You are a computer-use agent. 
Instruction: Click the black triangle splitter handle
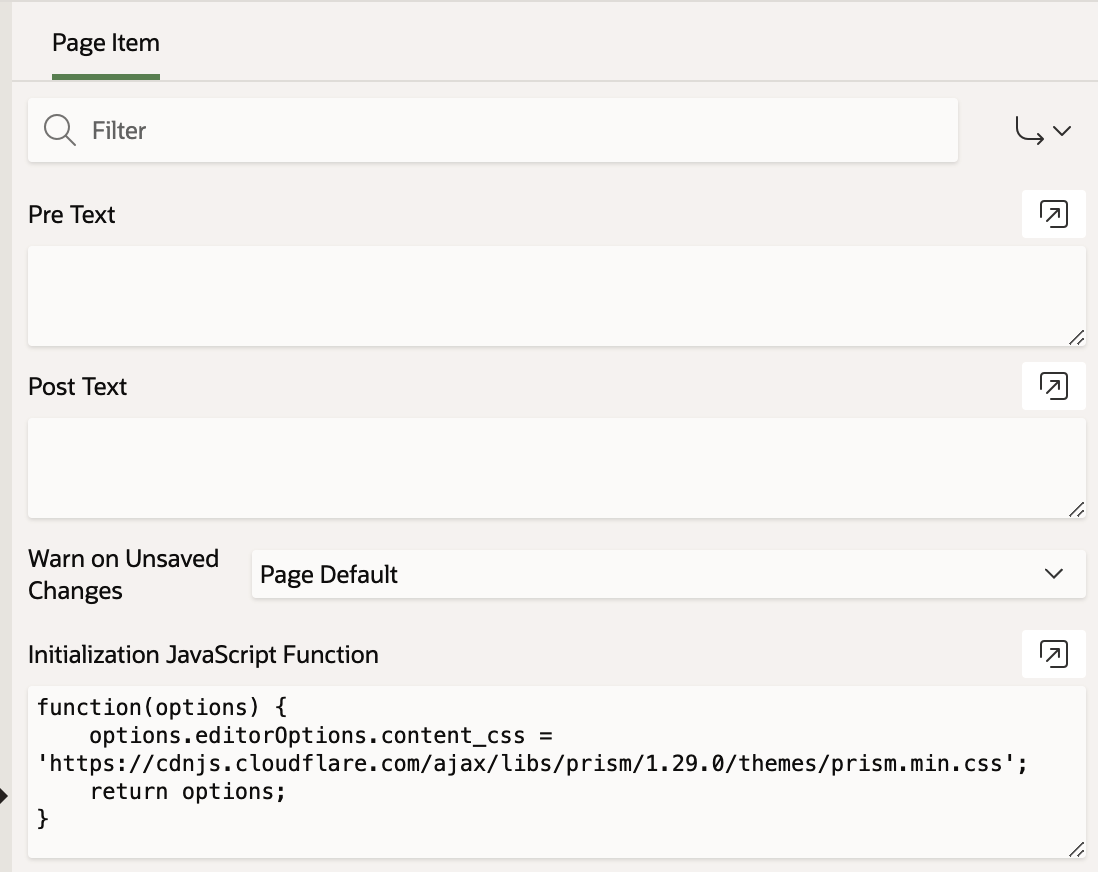click(4, 796)
